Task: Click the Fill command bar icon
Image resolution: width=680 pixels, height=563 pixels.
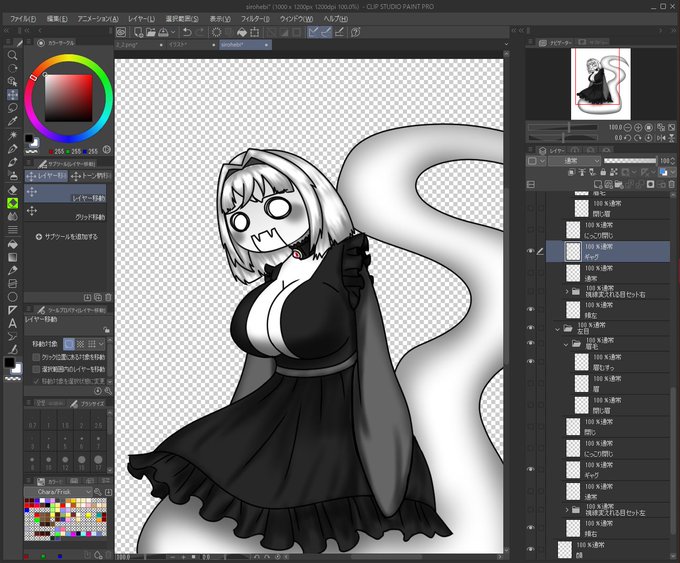Action: click(242, 32)
